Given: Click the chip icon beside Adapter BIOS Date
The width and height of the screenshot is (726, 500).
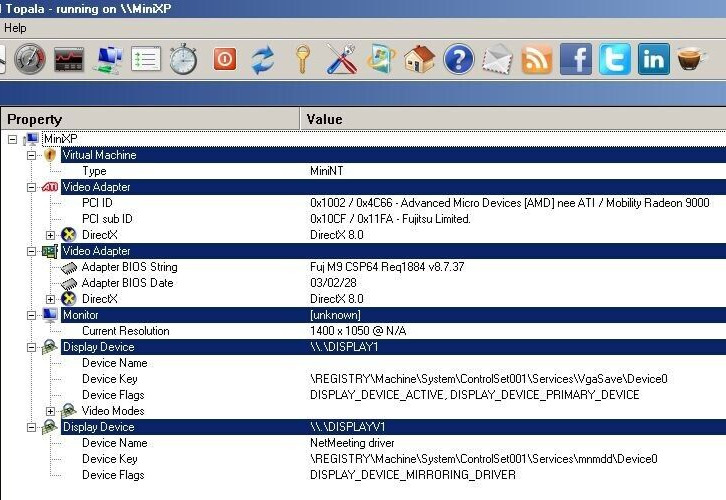Looking at the screenshot, I should (69, 283).
